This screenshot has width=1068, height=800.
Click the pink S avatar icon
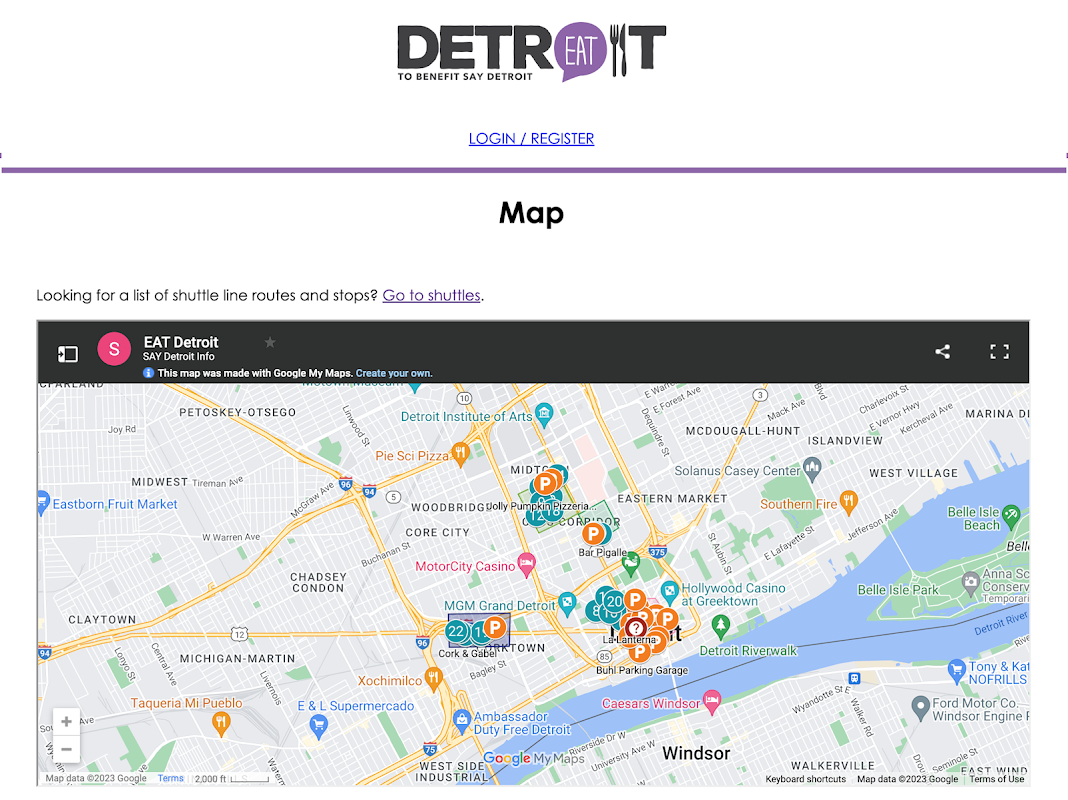(114, 349)
